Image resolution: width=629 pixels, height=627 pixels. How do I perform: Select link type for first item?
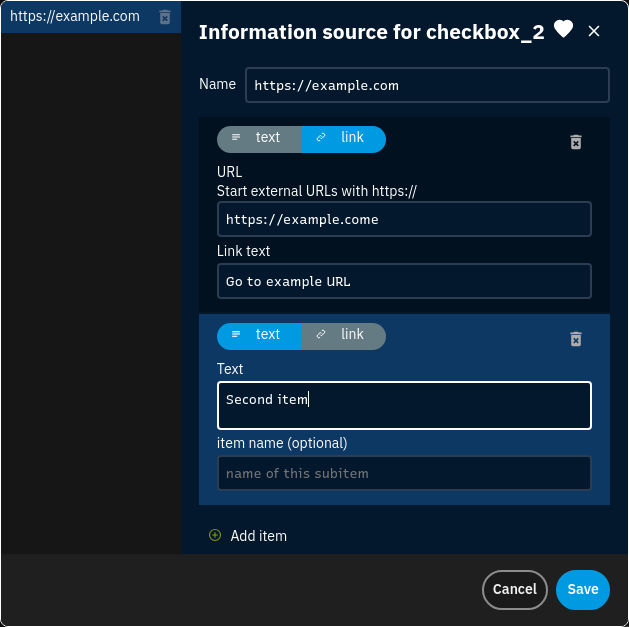pos(344,139)
